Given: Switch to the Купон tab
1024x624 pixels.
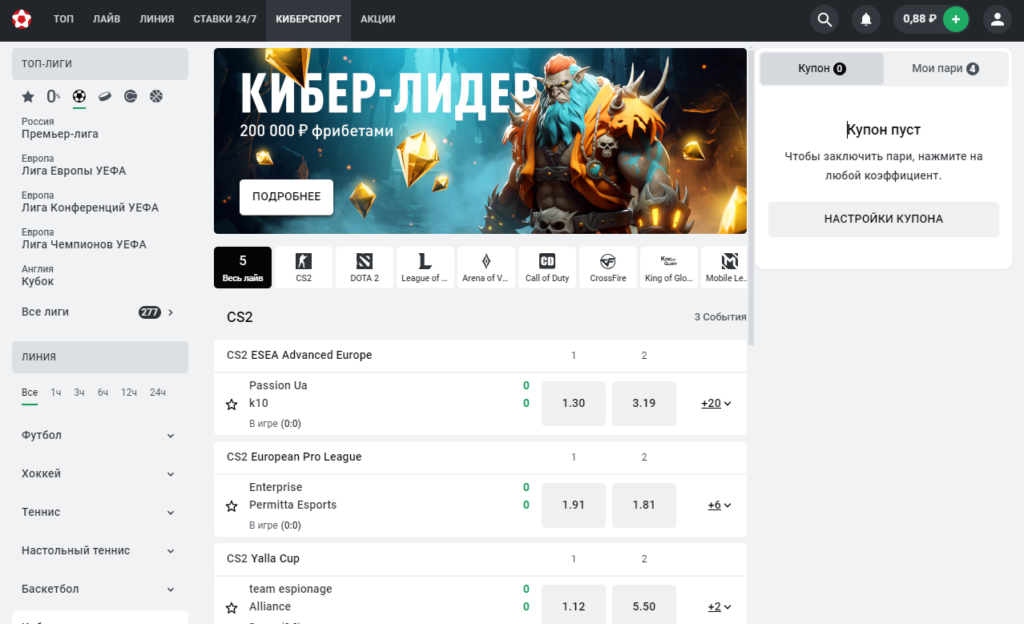Looking at the screenshot, I should [822, 69].
